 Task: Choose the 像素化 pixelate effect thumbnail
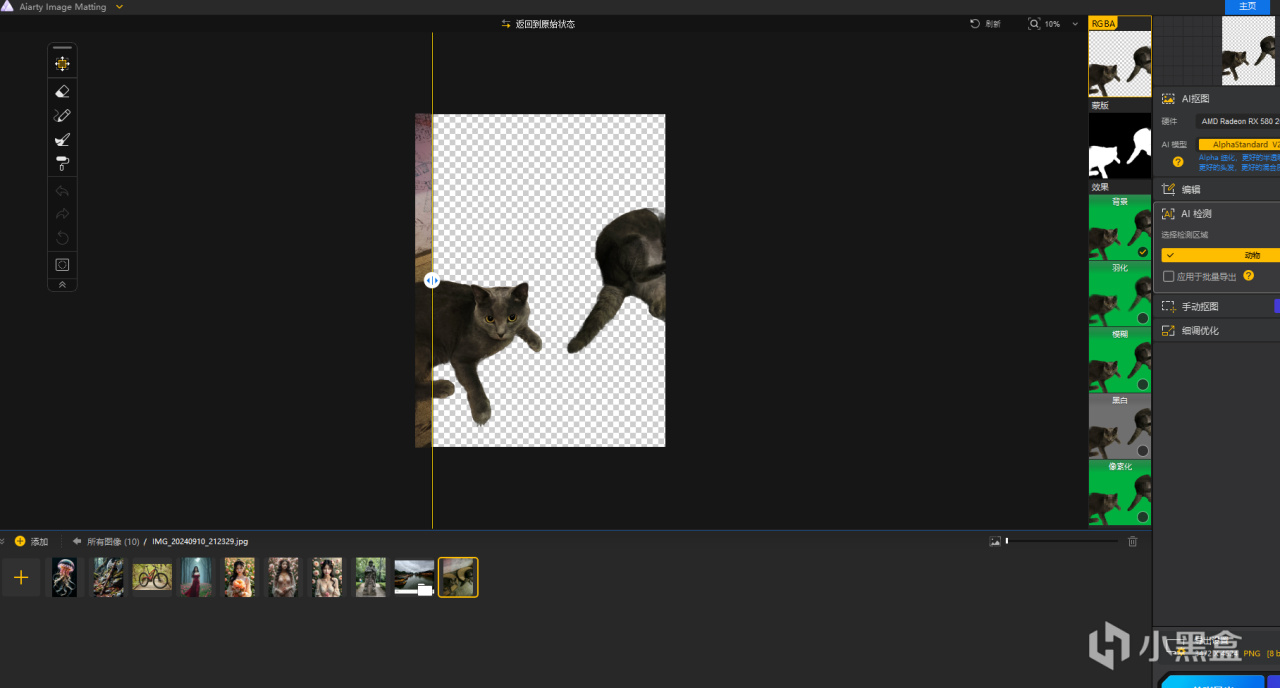[1119, 492]
